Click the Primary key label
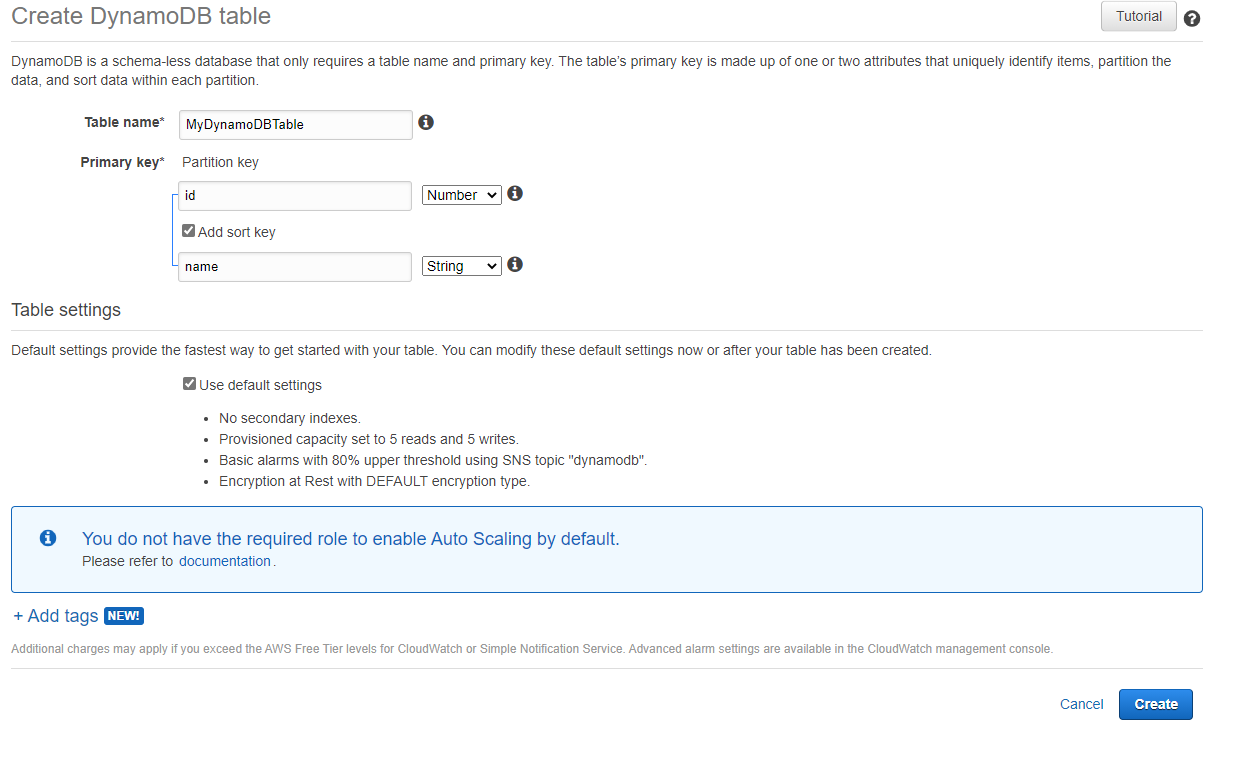 pos(122,162)
